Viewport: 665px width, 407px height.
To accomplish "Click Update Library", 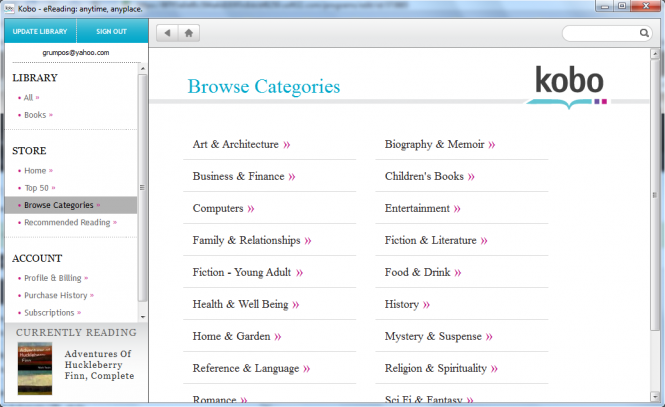I will 40,31.
